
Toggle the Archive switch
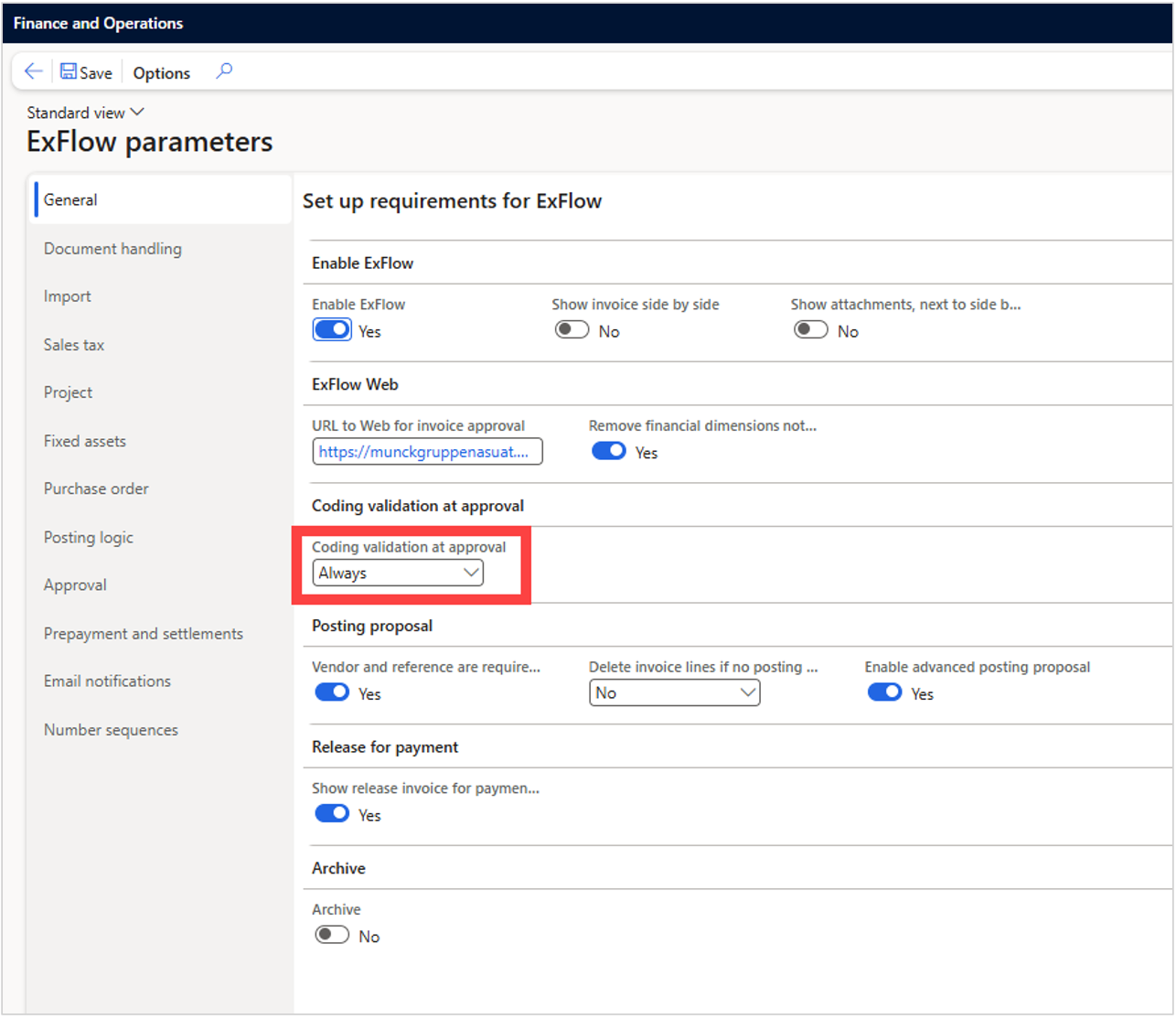point(332,935)
